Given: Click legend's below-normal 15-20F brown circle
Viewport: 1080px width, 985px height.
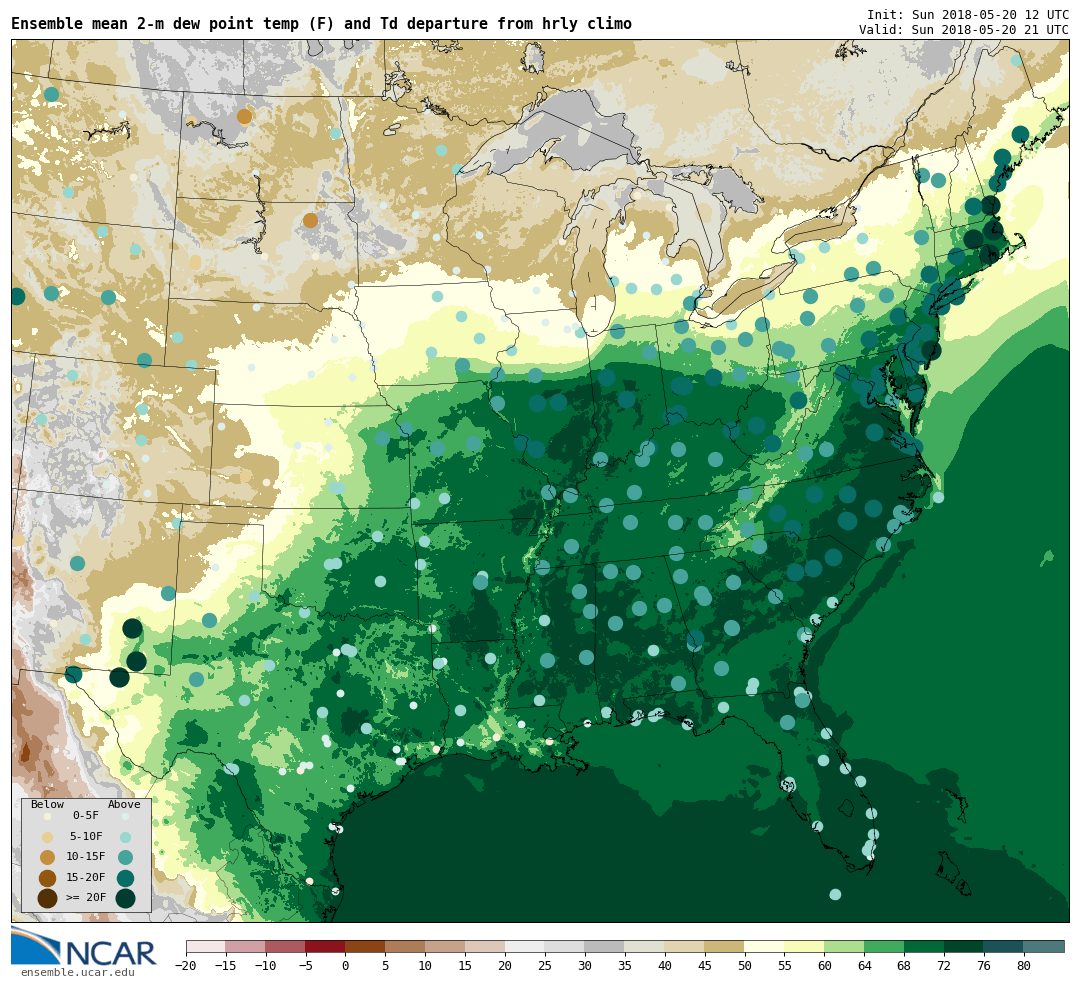Looking at the screenshot, I should coord(48,878).
